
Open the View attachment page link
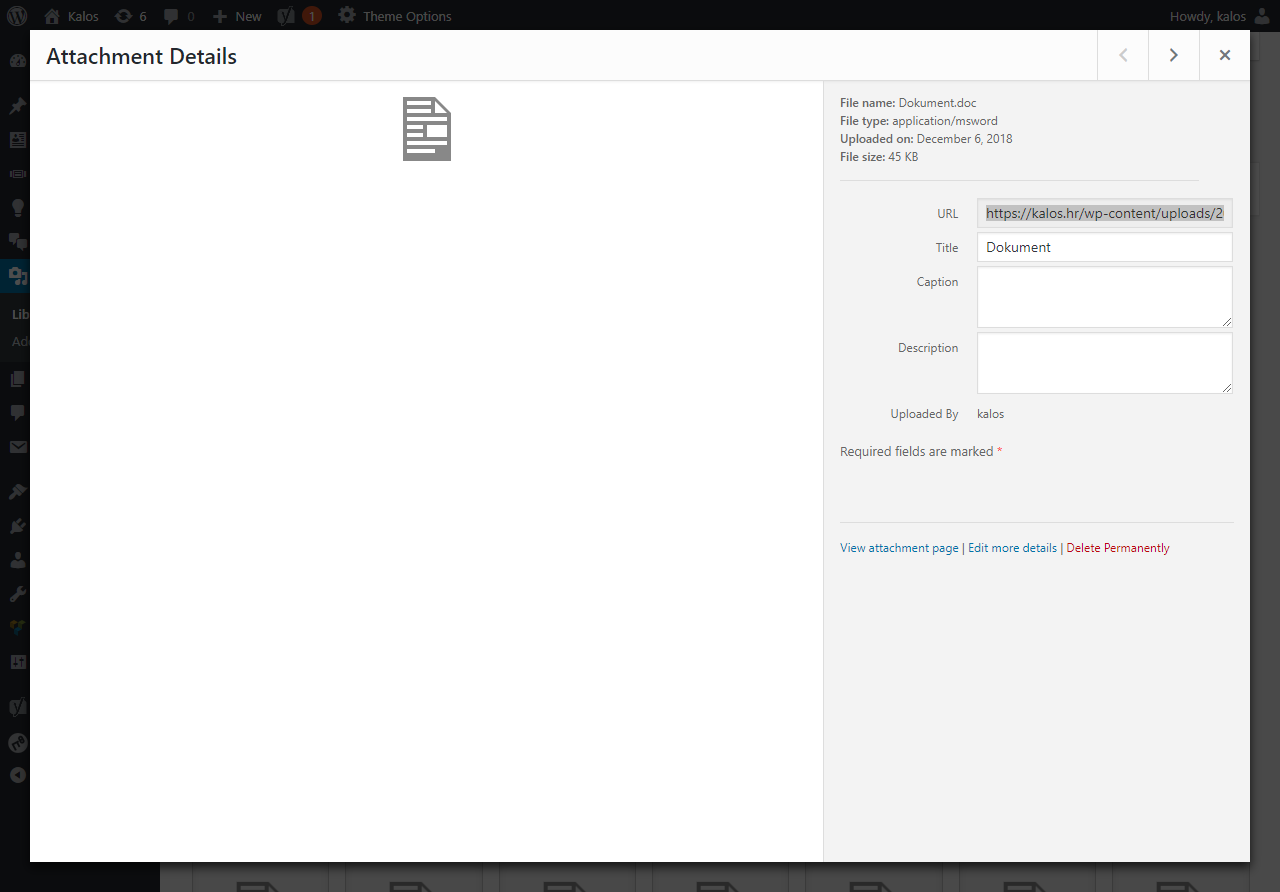tap(899, 548)
